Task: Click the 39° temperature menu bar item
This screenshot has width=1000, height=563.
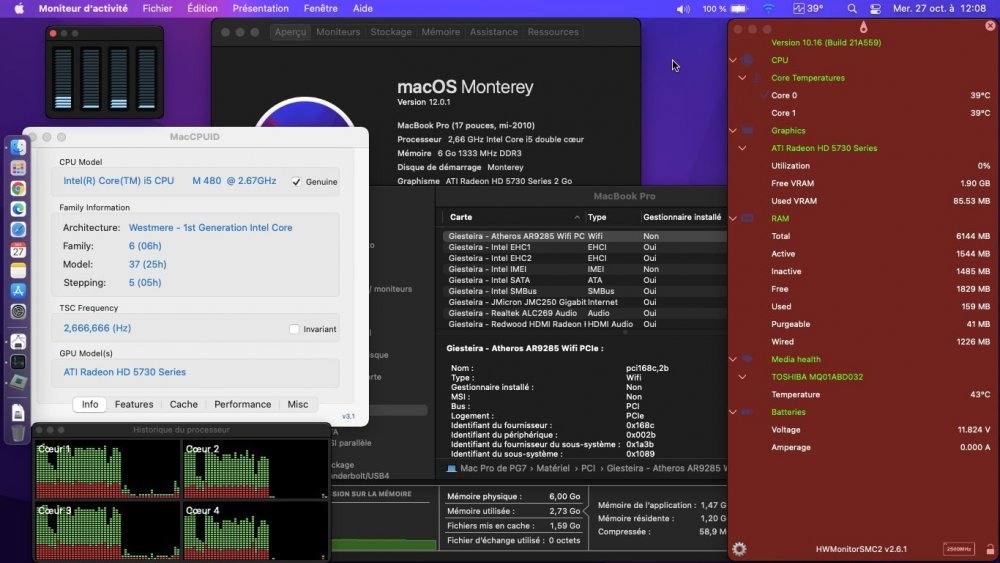Action: 808,9
